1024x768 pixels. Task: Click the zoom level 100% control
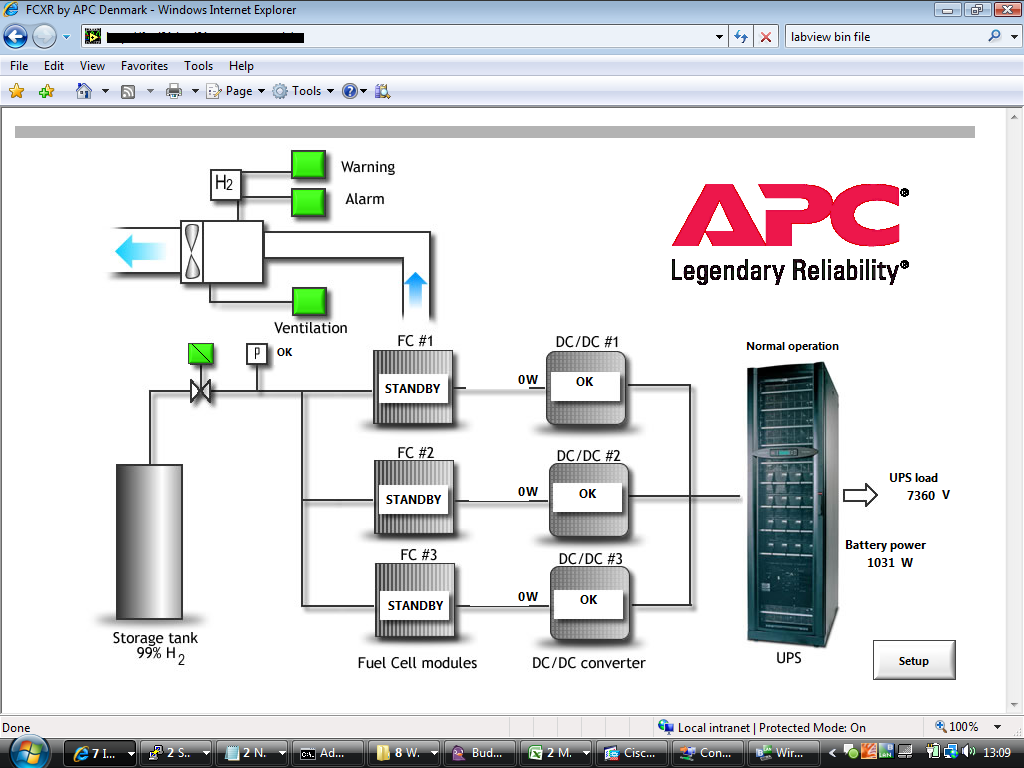(957, 727)
